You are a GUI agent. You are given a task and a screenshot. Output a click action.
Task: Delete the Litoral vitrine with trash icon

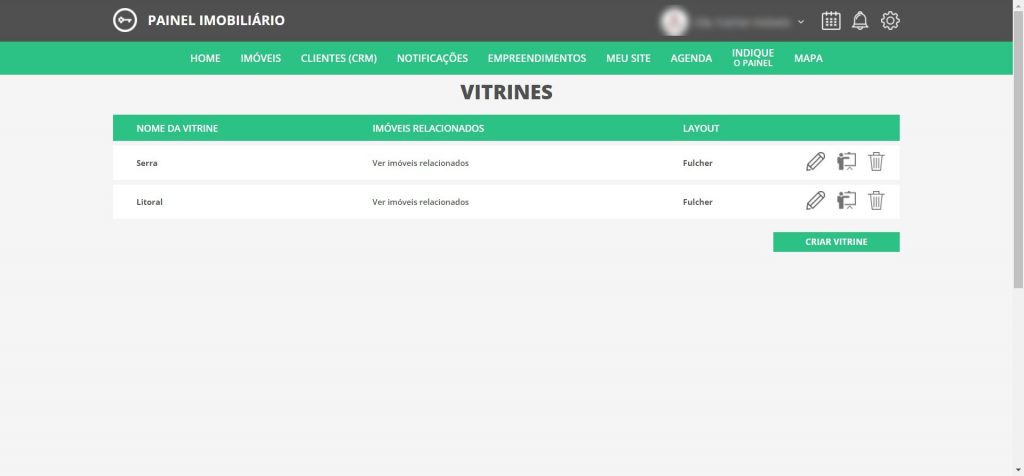tap(876, 201)
